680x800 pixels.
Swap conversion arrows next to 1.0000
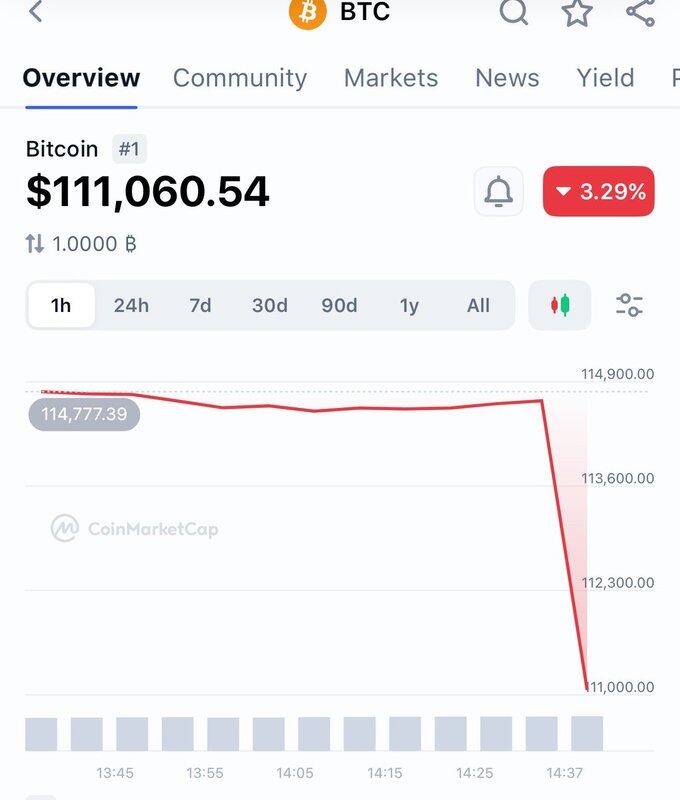pos(35,244)
